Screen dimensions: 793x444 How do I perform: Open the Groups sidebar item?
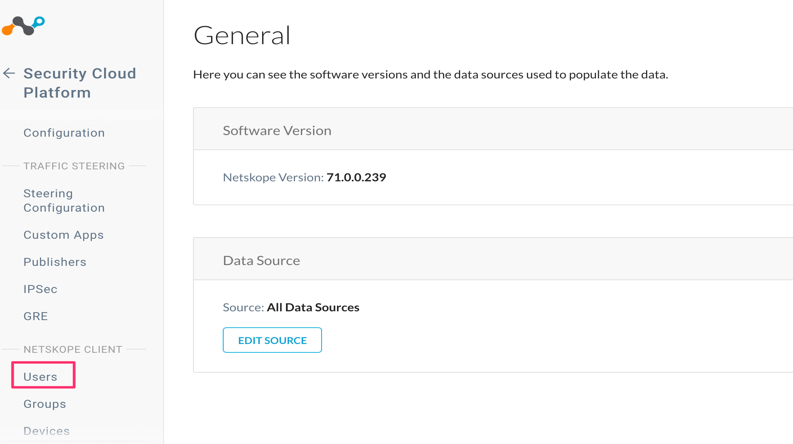pyautogui.click(x=45, y=404)
